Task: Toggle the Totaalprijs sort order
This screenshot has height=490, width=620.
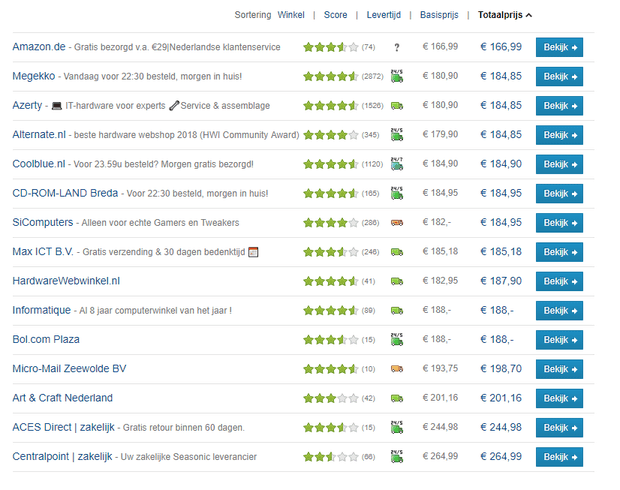Action: point(505,15)
